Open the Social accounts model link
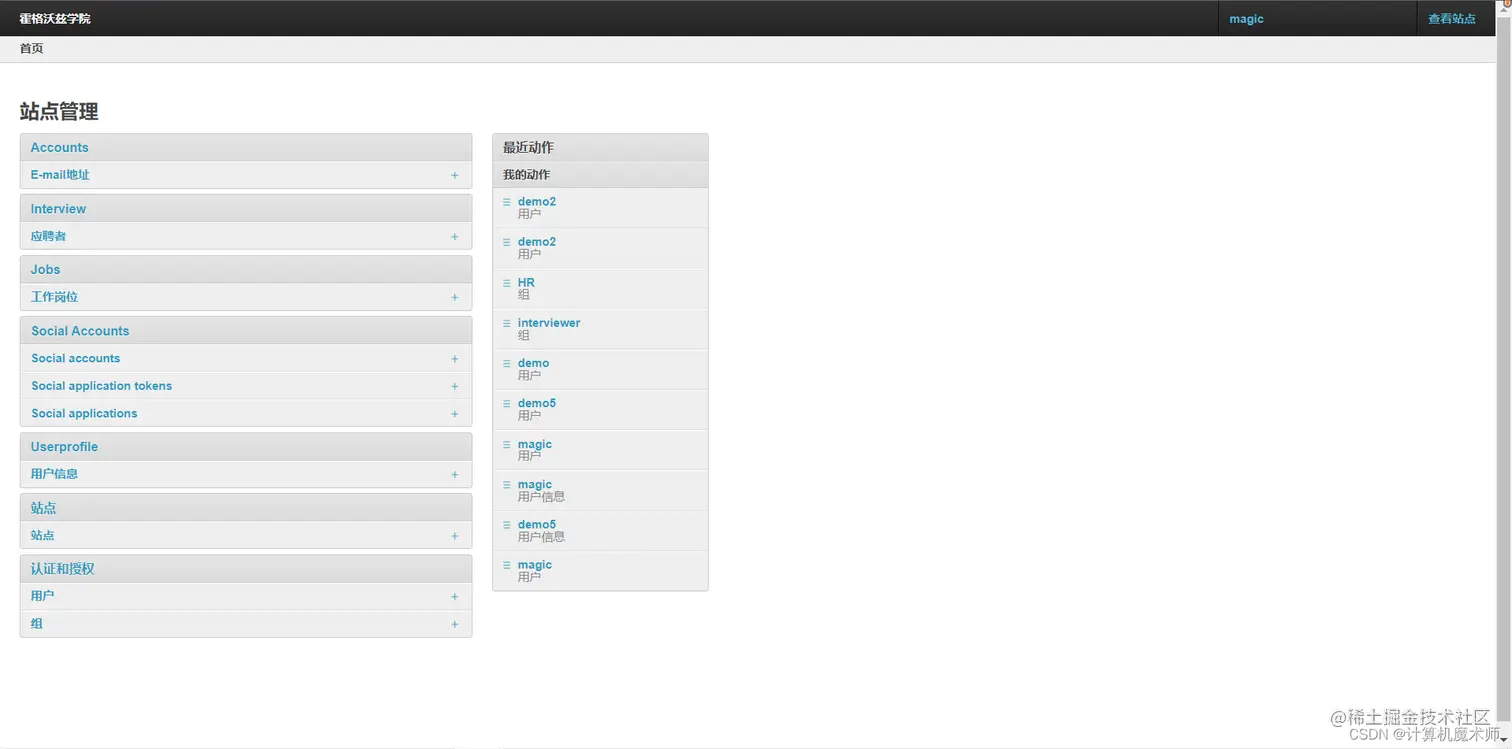 click(75, 358)
